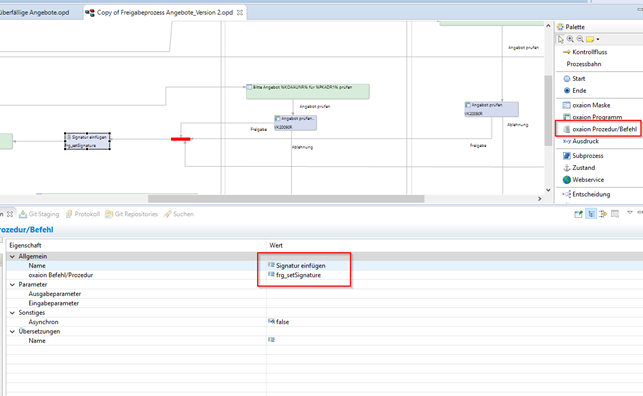Screen dimensions: 643x396
Task: Collapse the Übersetzungen property group
Action: 12,331
